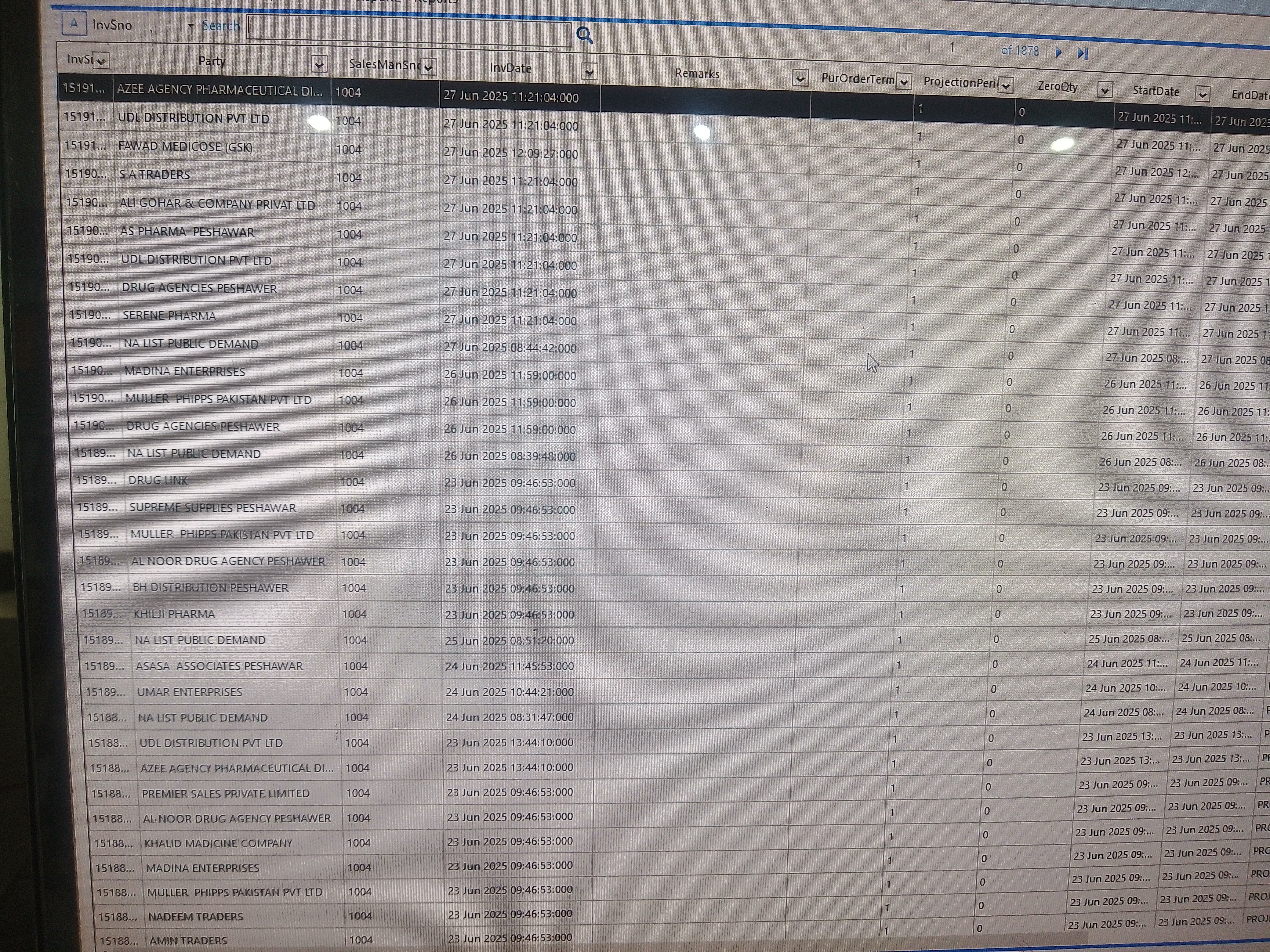Open the SalesManSno column filter dropdown
The image size is (1270, 952).
click(428, 67)
